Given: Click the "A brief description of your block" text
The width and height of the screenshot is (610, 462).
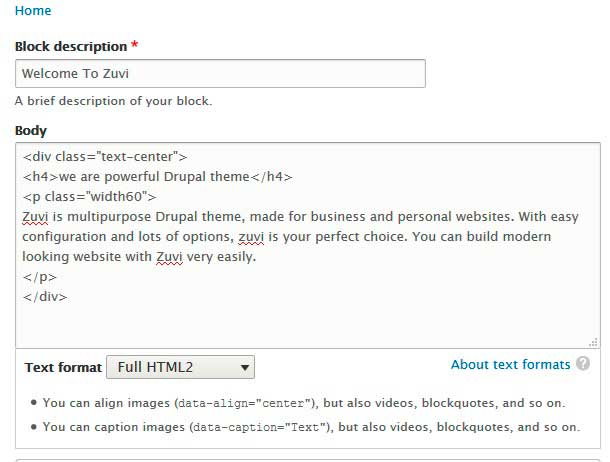Looking at the screenshot, I should (113, 101).
